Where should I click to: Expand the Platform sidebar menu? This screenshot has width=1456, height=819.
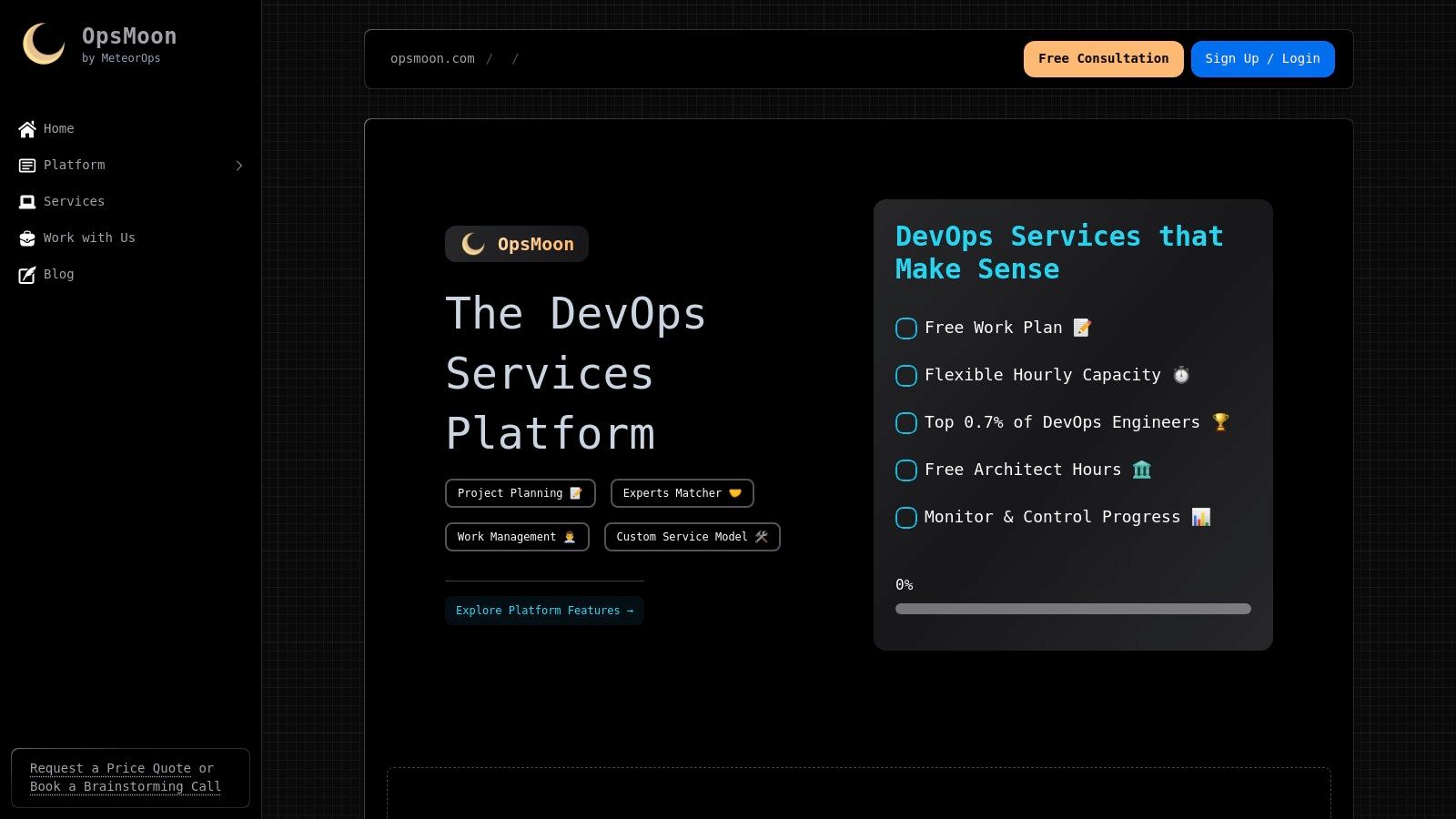point(239,166)
